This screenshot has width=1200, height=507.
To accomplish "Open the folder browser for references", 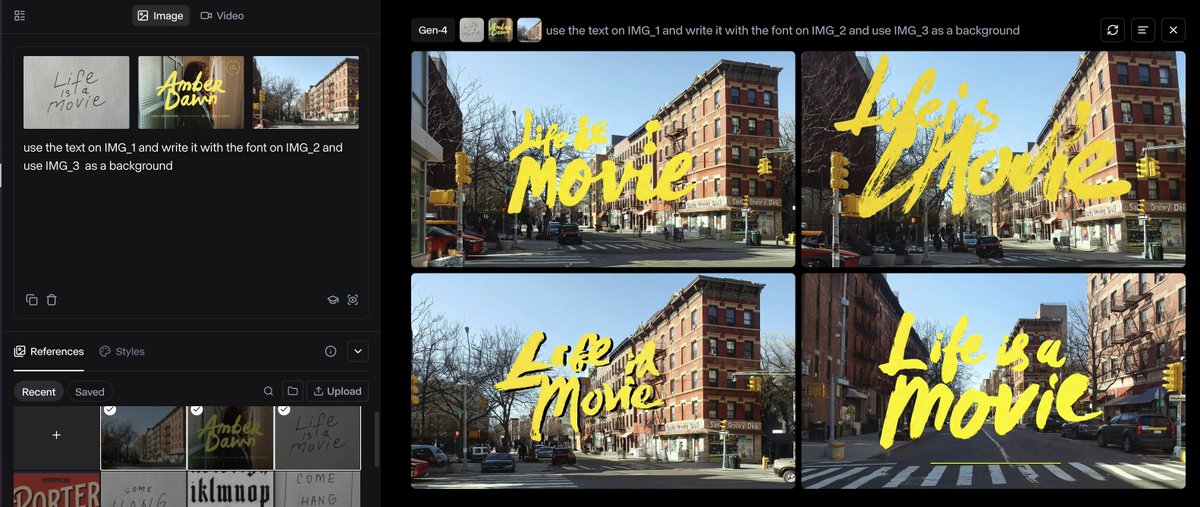I will (292, 392).
